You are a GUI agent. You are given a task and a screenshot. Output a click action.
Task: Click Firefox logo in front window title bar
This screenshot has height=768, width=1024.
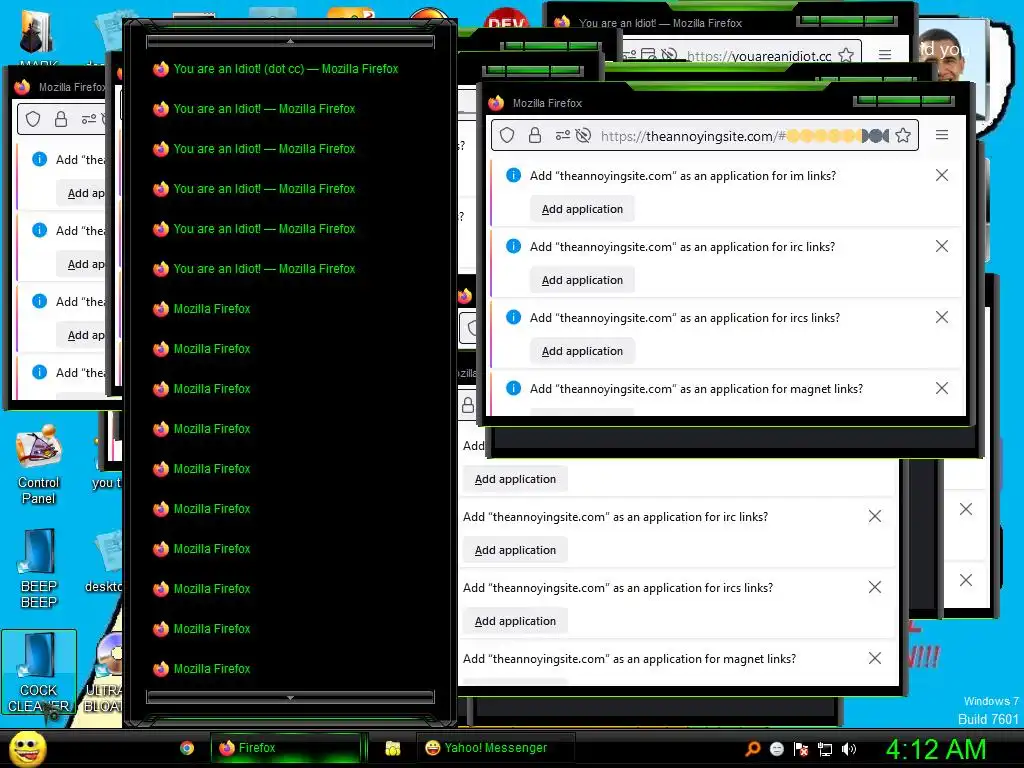496,103
